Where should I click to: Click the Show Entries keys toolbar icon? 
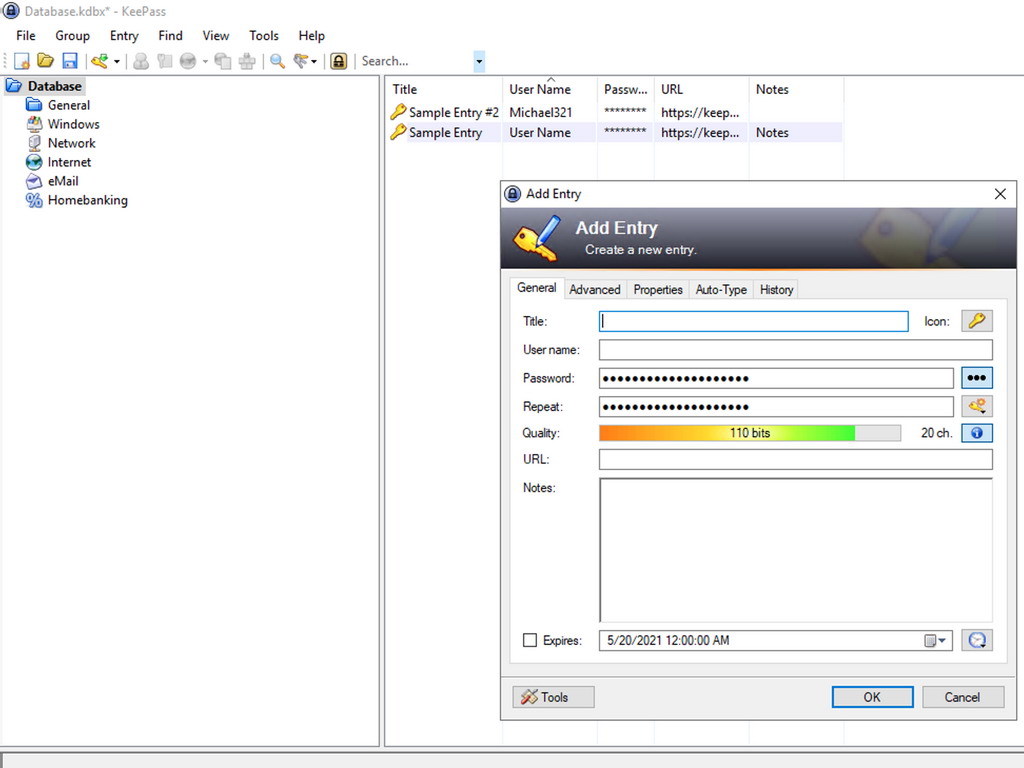(301, 61)
